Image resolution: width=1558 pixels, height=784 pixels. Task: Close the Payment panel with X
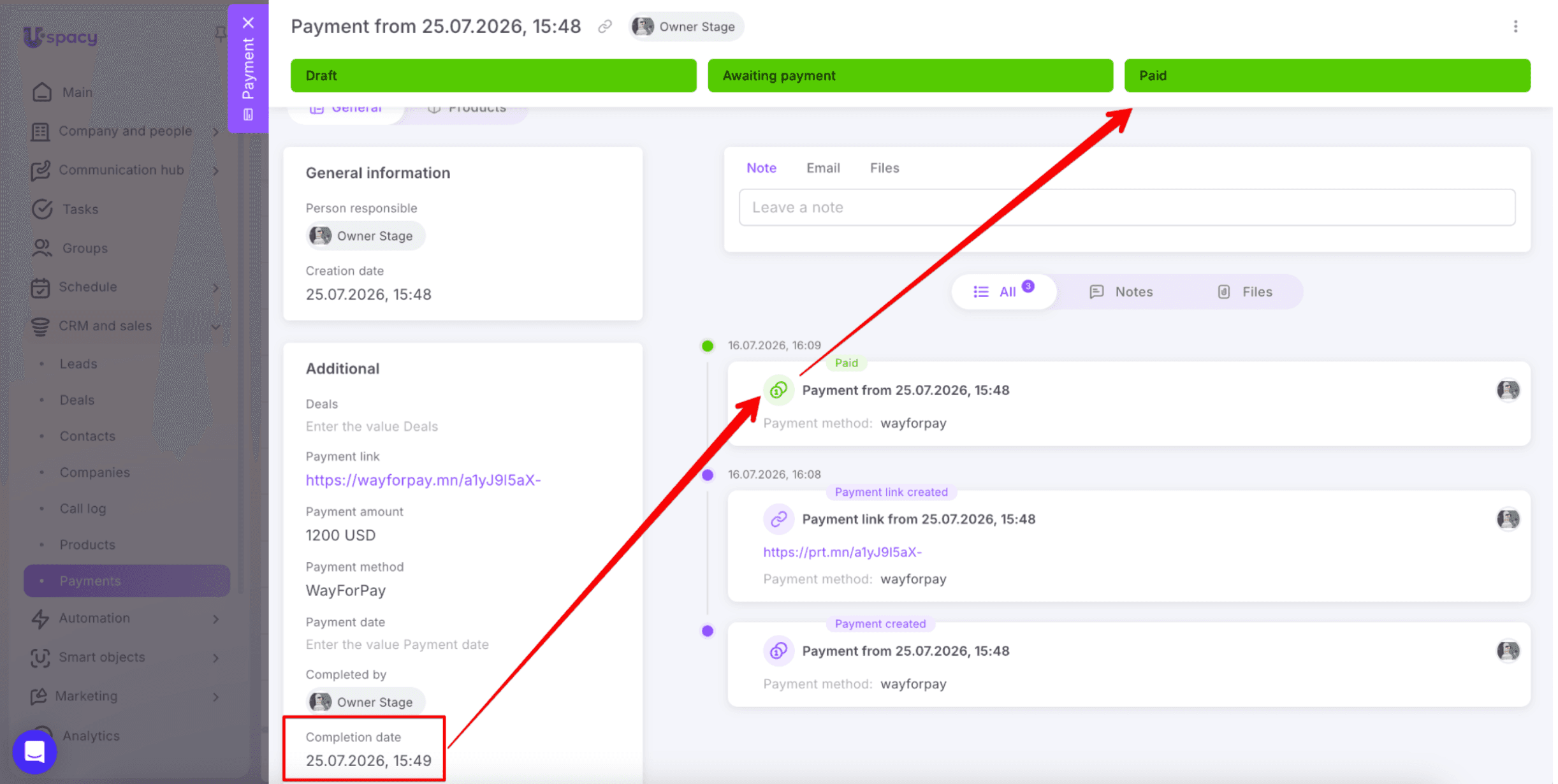coord(248,23)
